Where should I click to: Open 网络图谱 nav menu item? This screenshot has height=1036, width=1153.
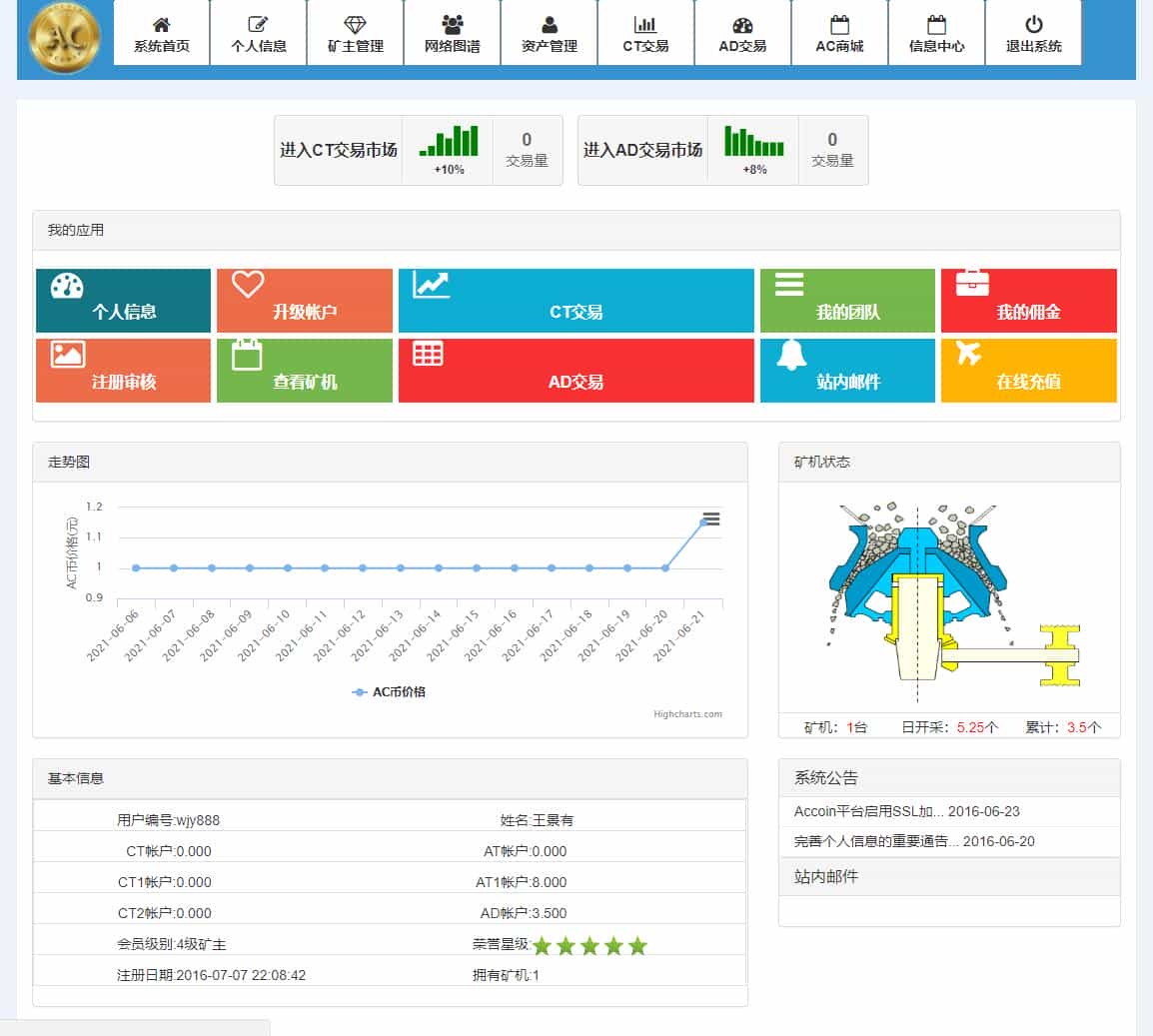tap(453, 33)
